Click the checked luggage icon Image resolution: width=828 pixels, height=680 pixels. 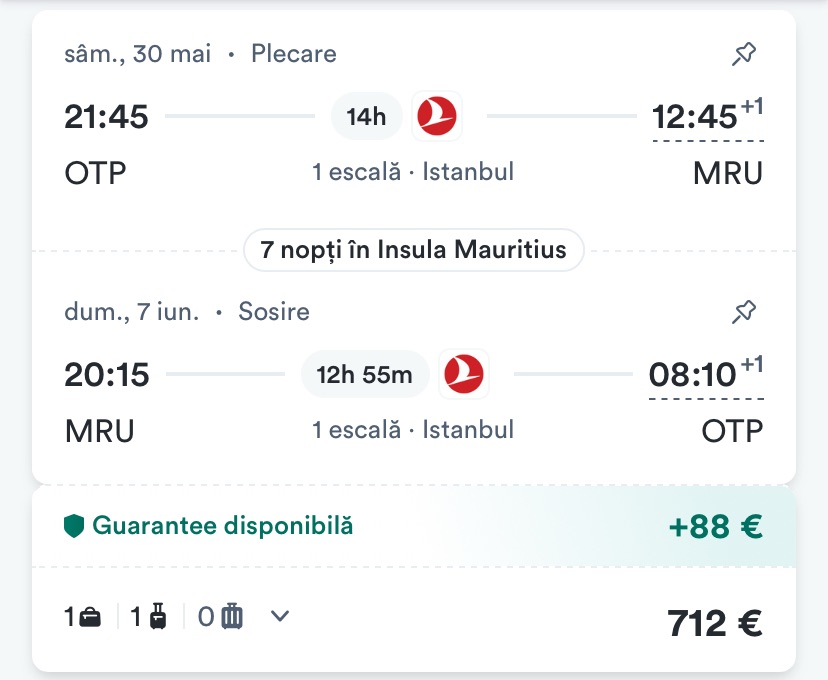(231, 617)
